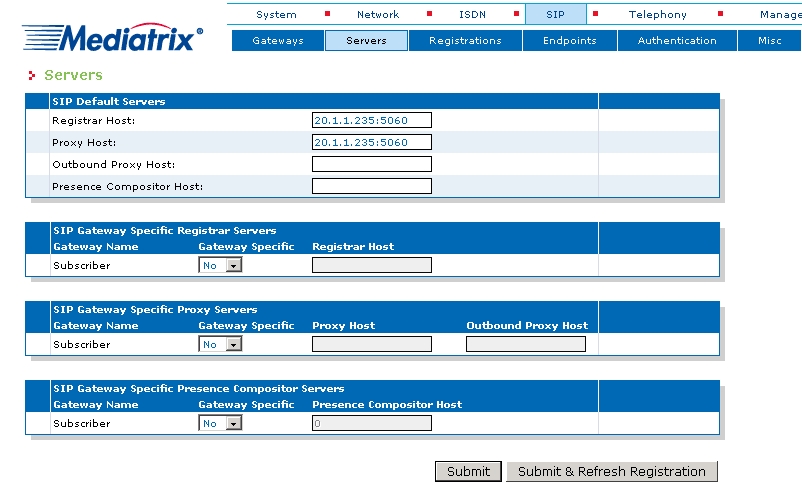
Task: Click SIP Gateway Specific Presence Compositor Servers header
Action: [198, 388]
